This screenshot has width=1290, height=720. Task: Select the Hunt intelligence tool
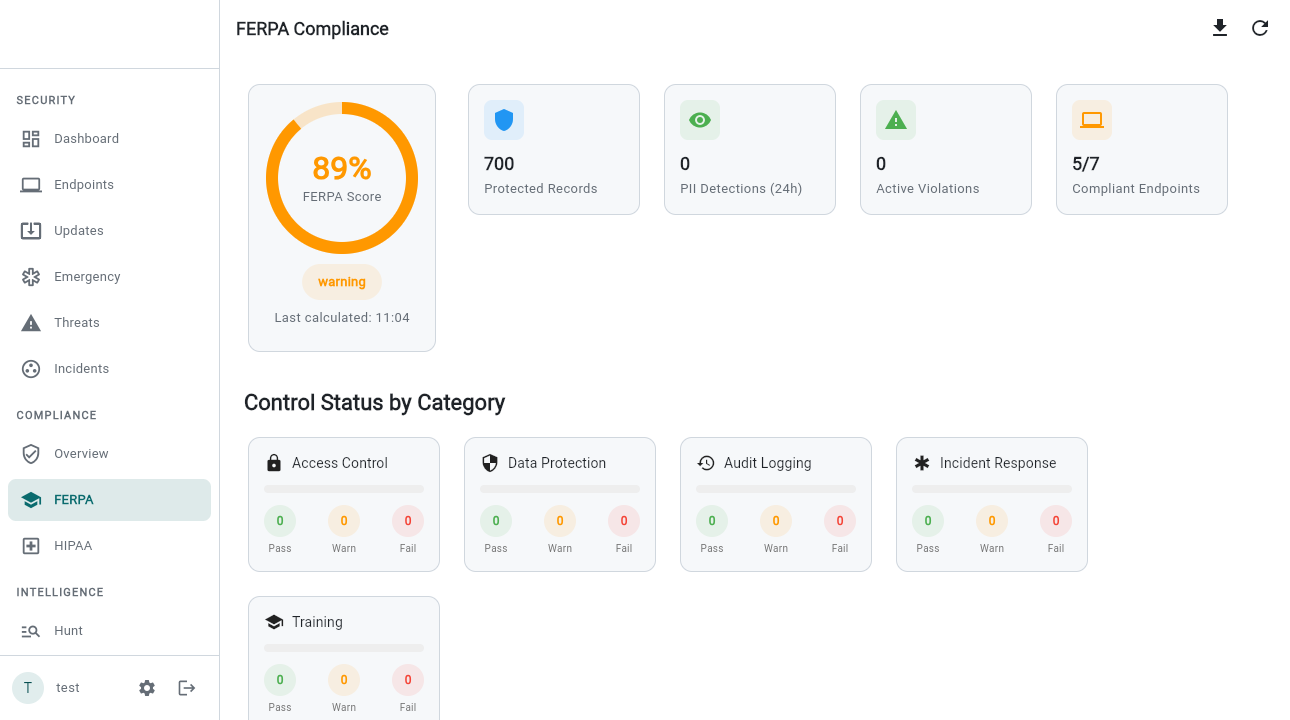(67, 630)
